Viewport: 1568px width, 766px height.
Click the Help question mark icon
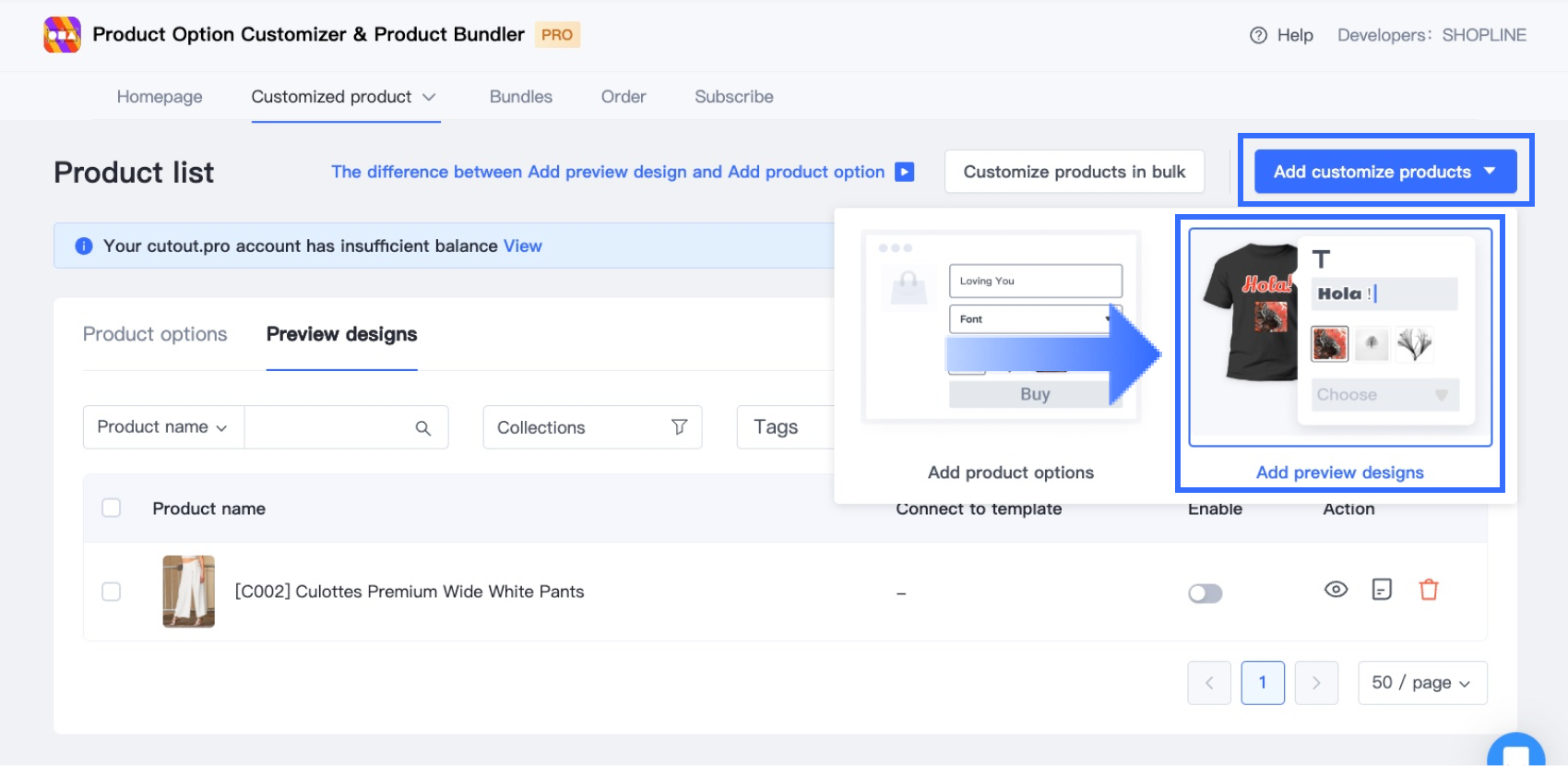[x=1258, y=35]
